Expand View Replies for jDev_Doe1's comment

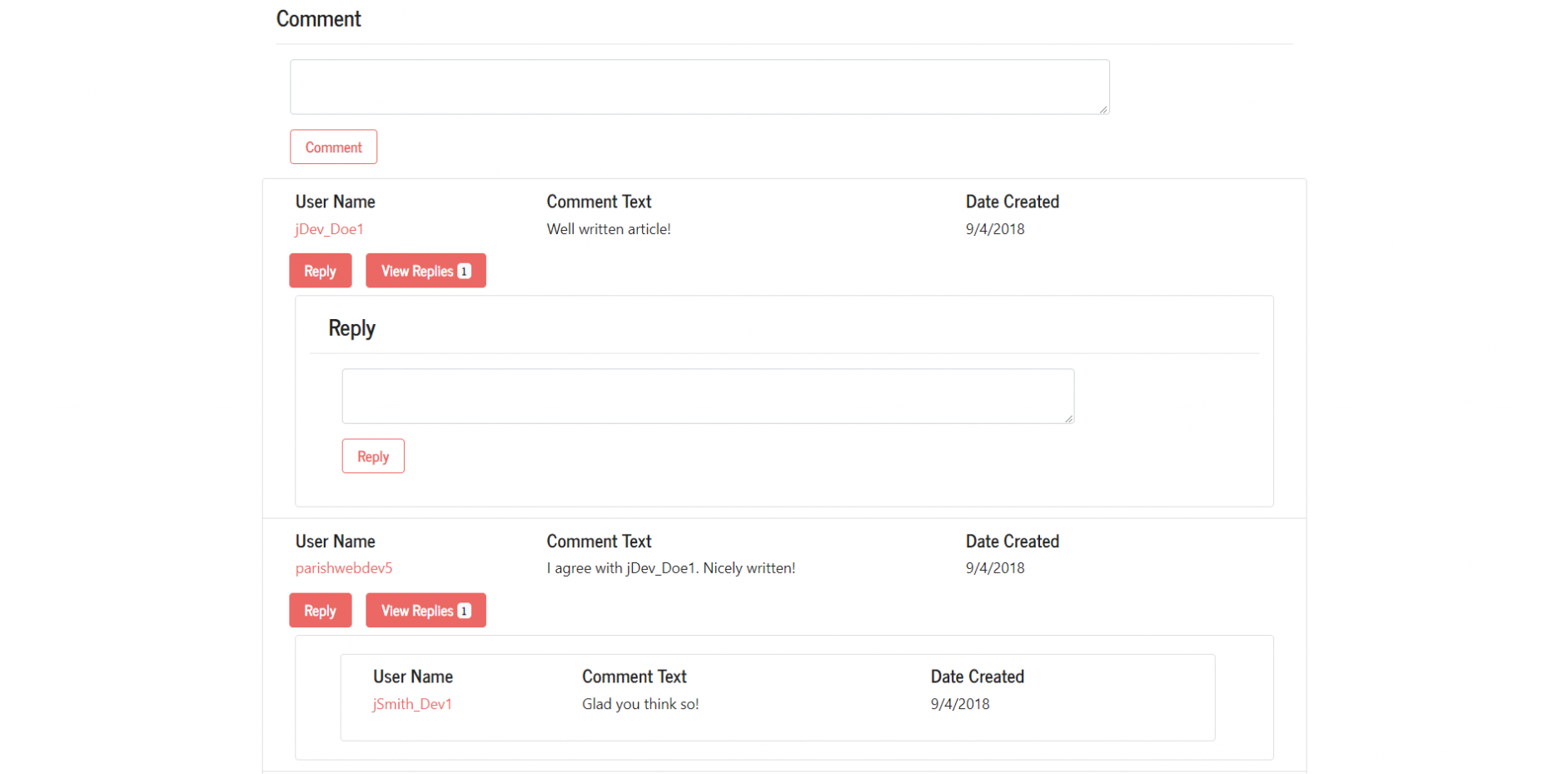point(417,271)
